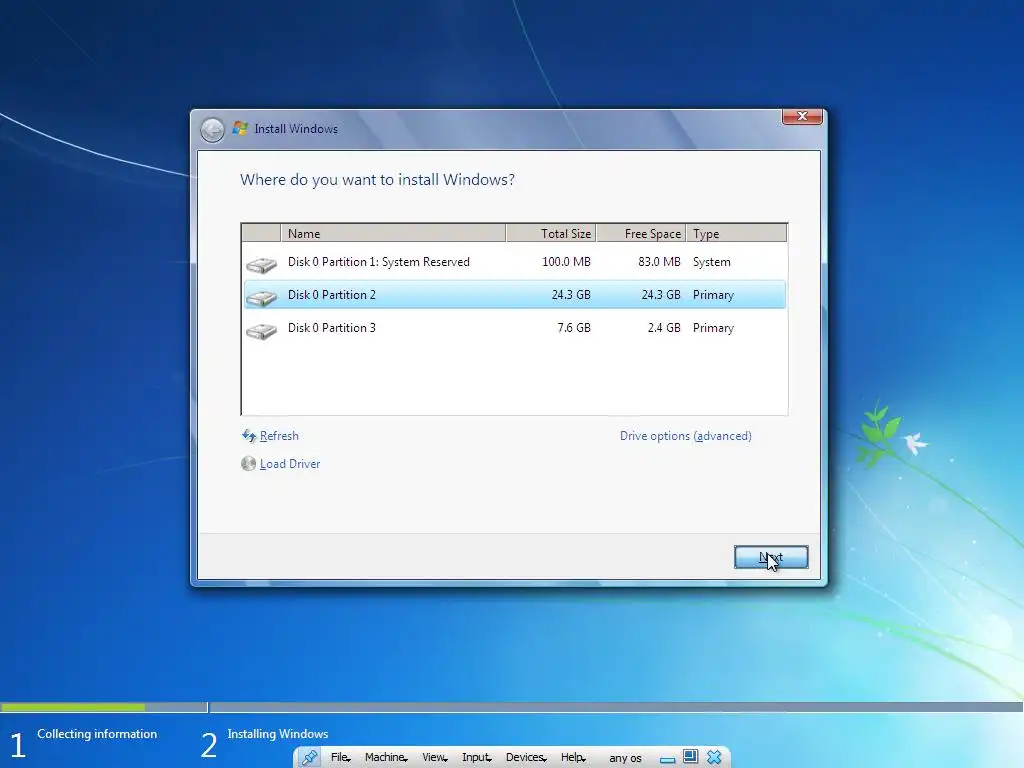Select the Disk 0 Partition 2 row
The width and height of the screenshot is (1024, 768).
(515, 295)
